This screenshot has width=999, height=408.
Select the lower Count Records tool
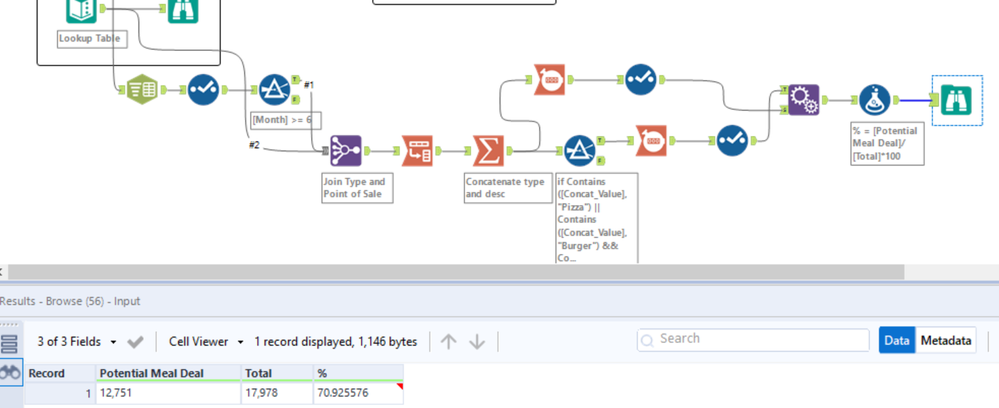[651, 140]
